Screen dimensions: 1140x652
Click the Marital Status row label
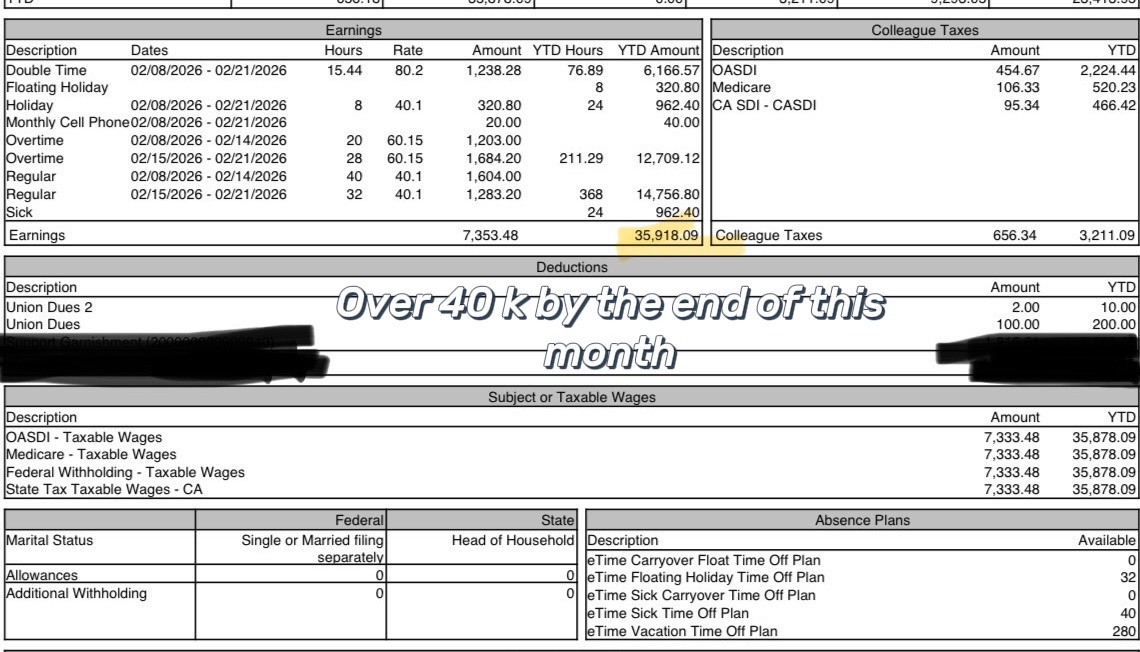click(x=49, y=540)
